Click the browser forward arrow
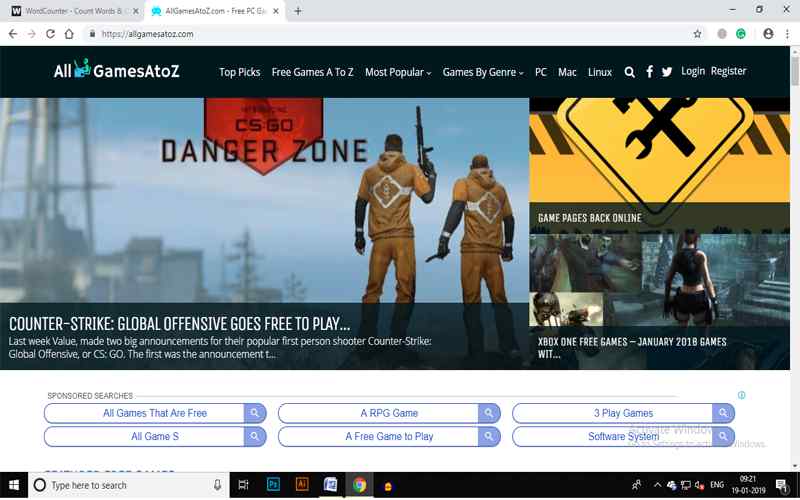This screenshot has width=800, height=500. click(x=32, y=34)
